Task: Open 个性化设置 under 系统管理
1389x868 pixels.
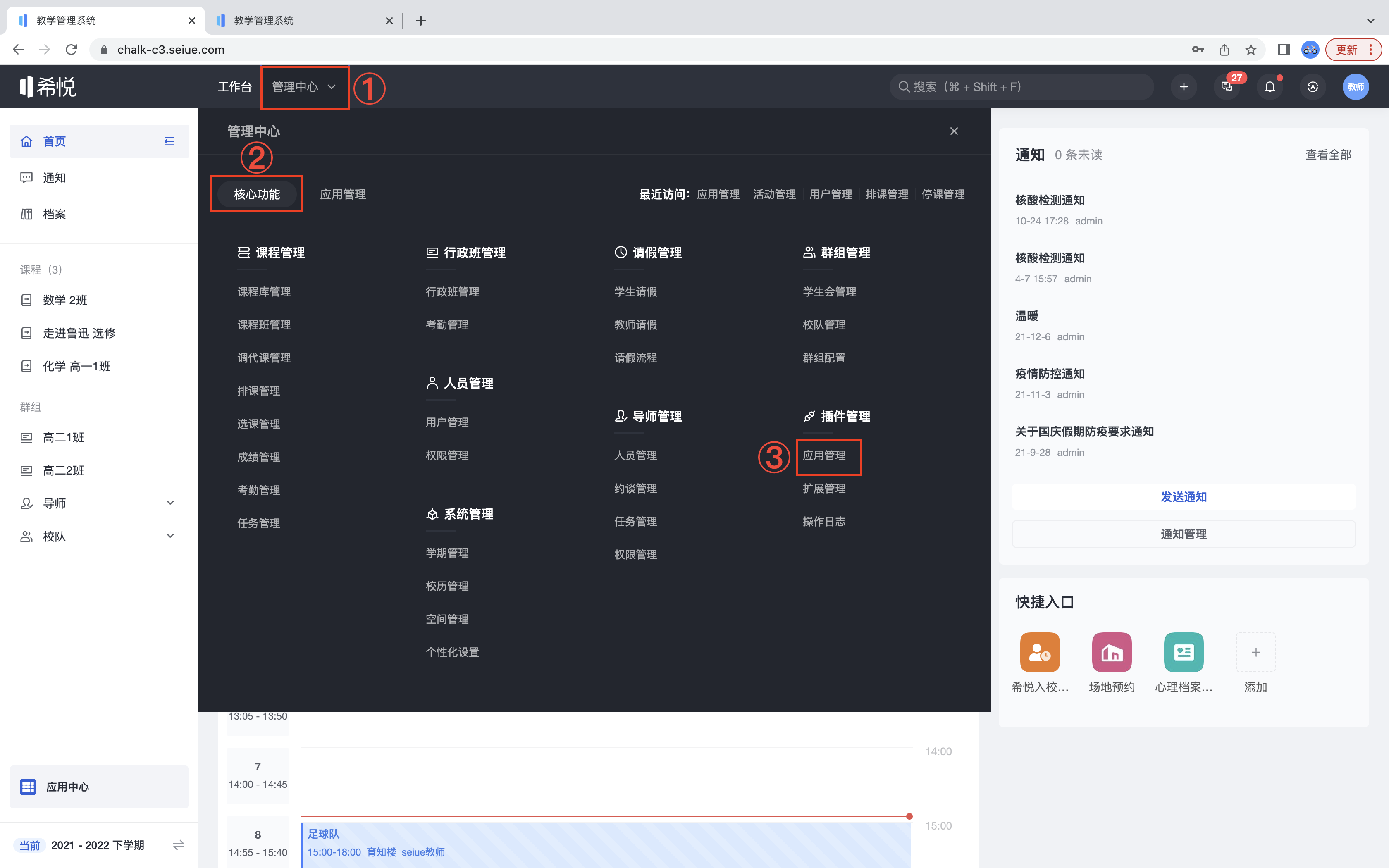Action: (x=452, y=652)
